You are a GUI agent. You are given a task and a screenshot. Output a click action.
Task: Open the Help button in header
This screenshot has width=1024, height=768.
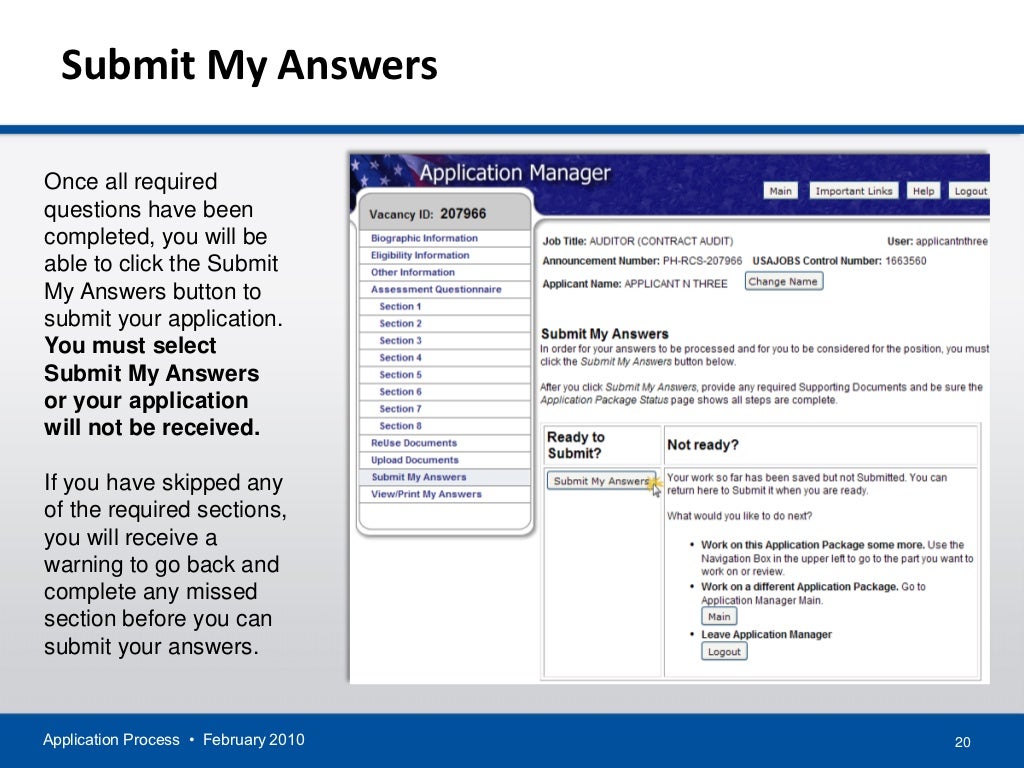pos(923,191)
